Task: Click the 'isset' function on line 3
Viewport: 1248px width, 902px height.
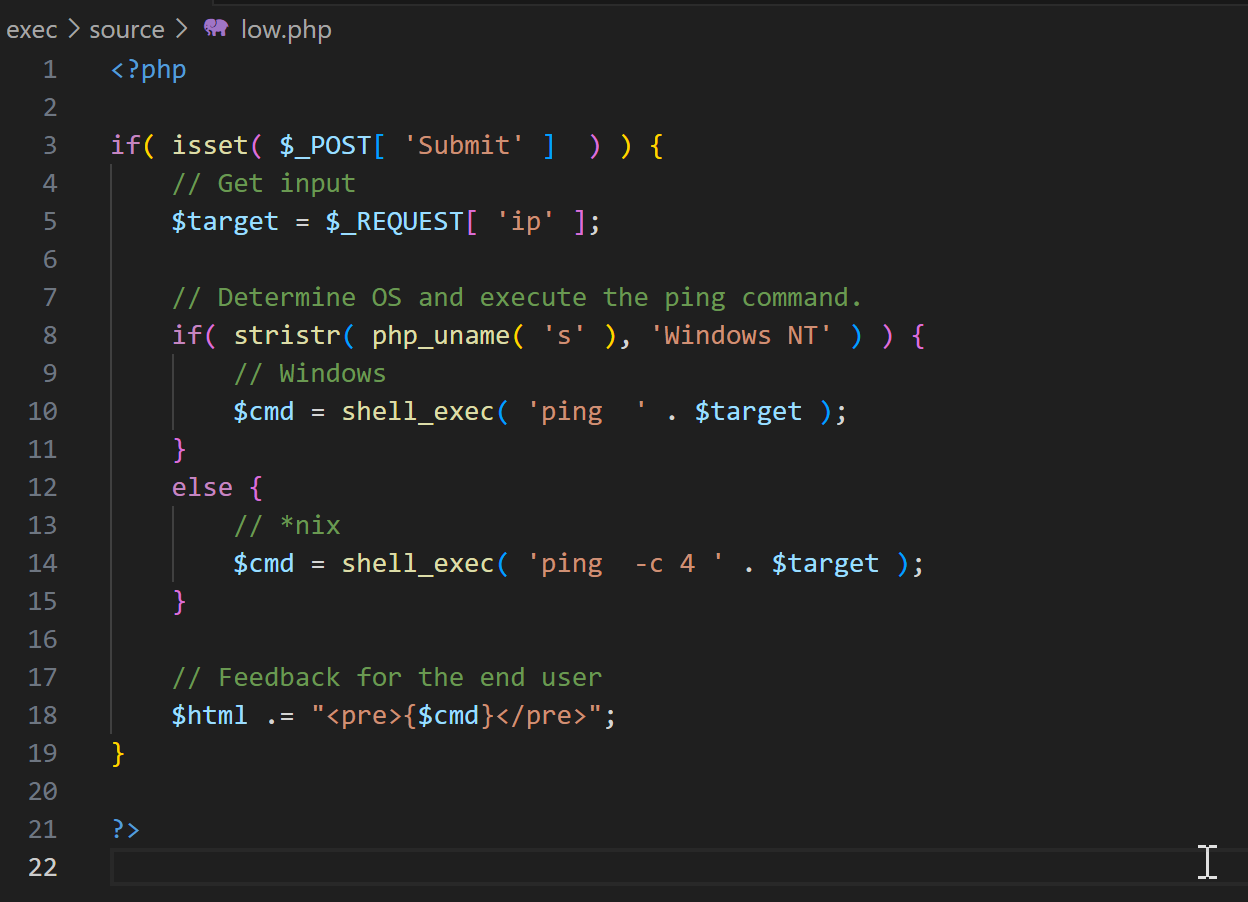Action: pos(210,146)
